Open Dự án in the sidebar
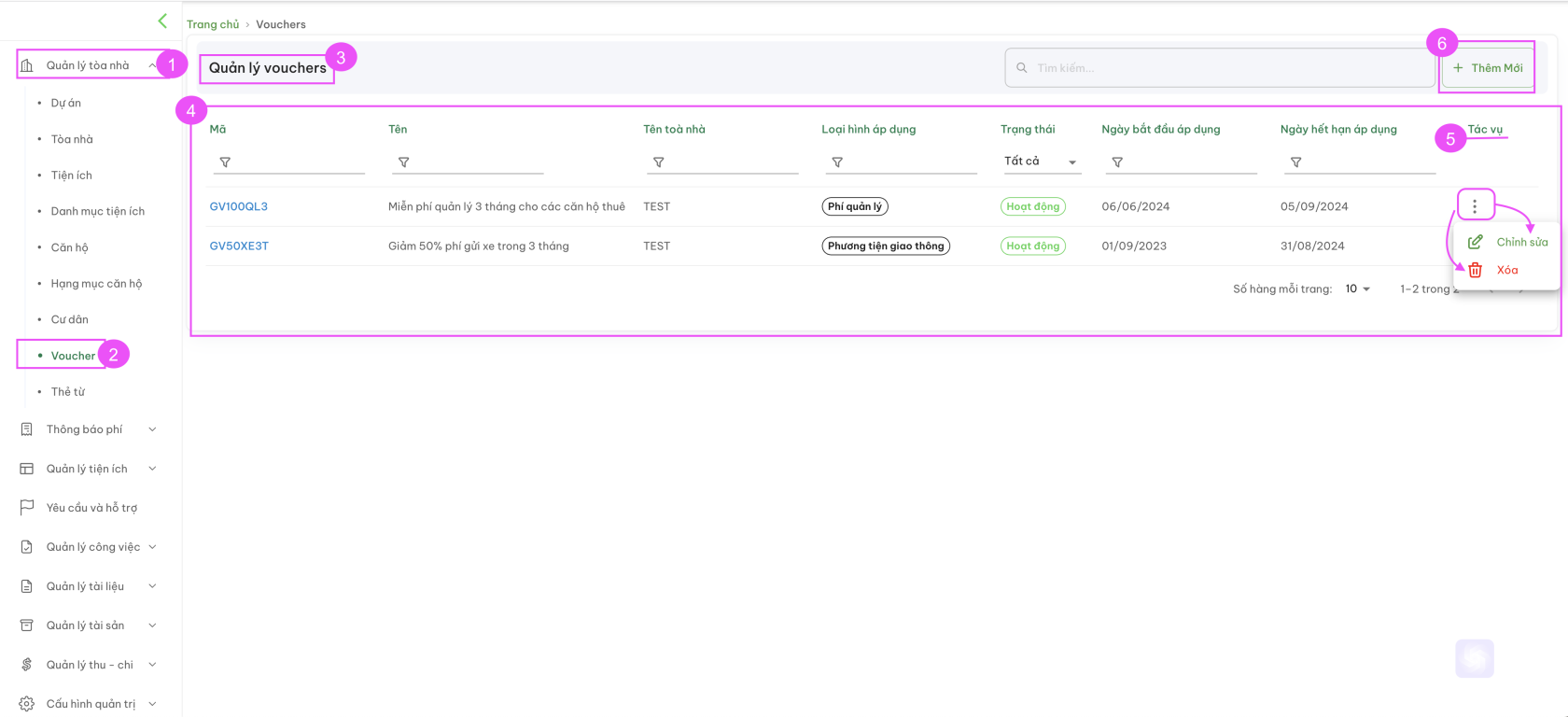1568x717 pixels. (x=66, y=103)
